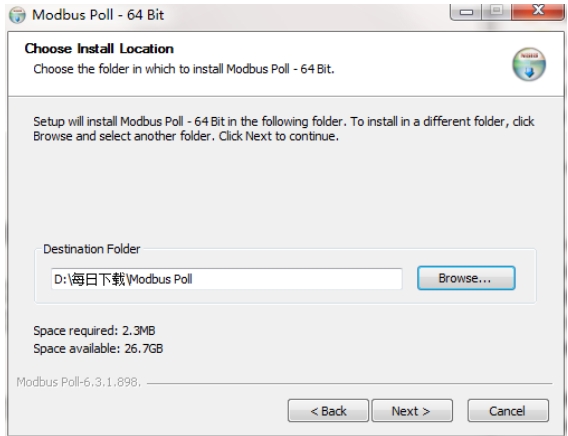Cancel the Modbus Poll installation
Screen dimensions: 568x436
(508, 411)
